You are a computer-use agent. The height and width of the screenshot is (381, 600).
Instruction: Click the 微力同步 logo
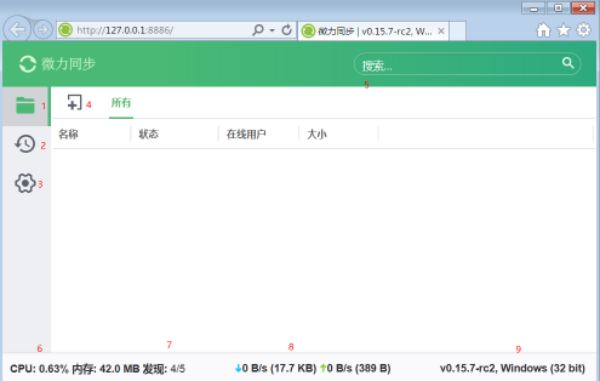point(57,64)
